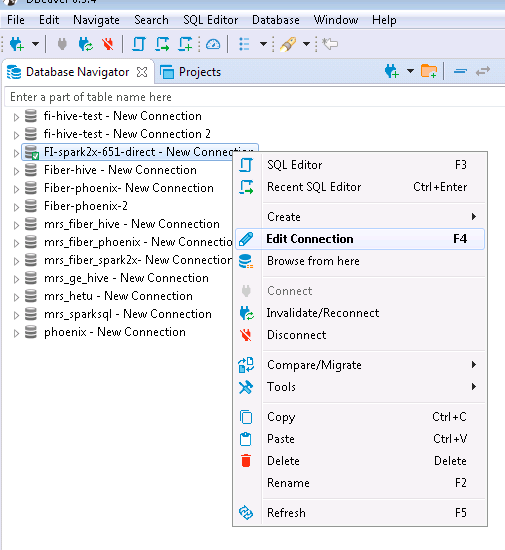505x550 pixels.
Task: Open dropdown arrow next to New Connection toolbar icon
Action: 35,44
